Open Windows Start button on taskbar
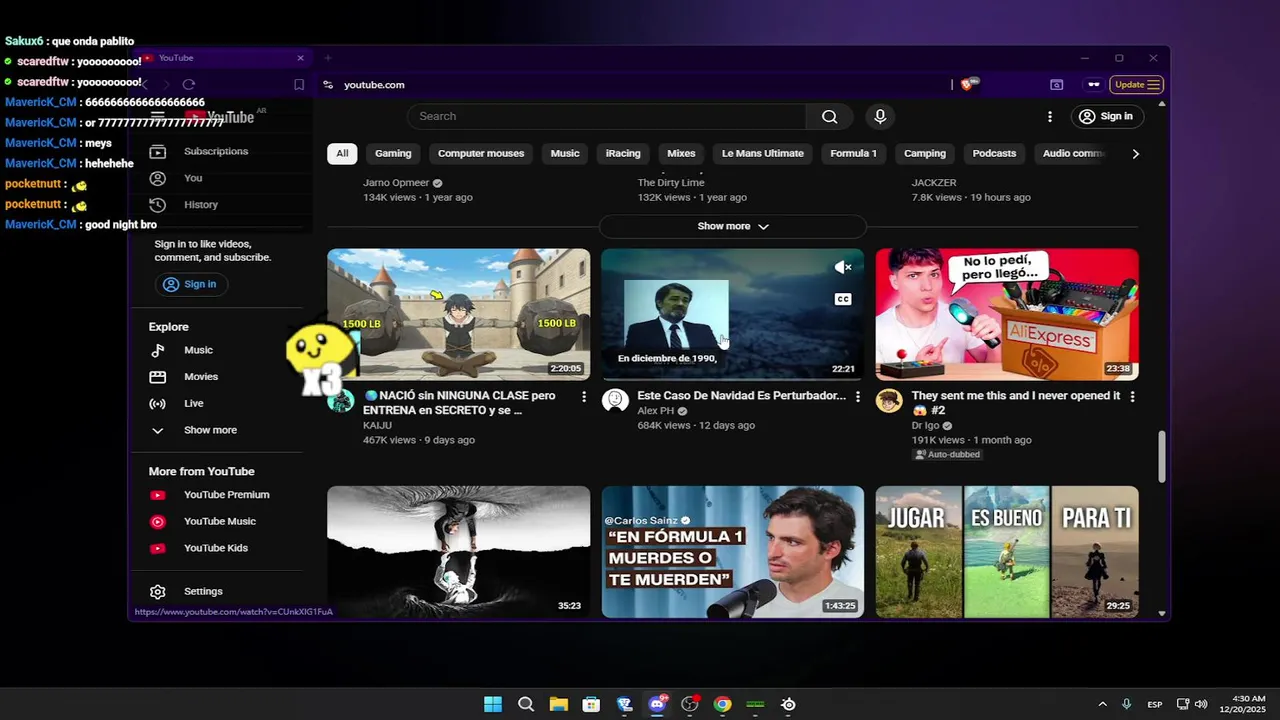Viewport: 1280px width, 720px height. (493, 704)
